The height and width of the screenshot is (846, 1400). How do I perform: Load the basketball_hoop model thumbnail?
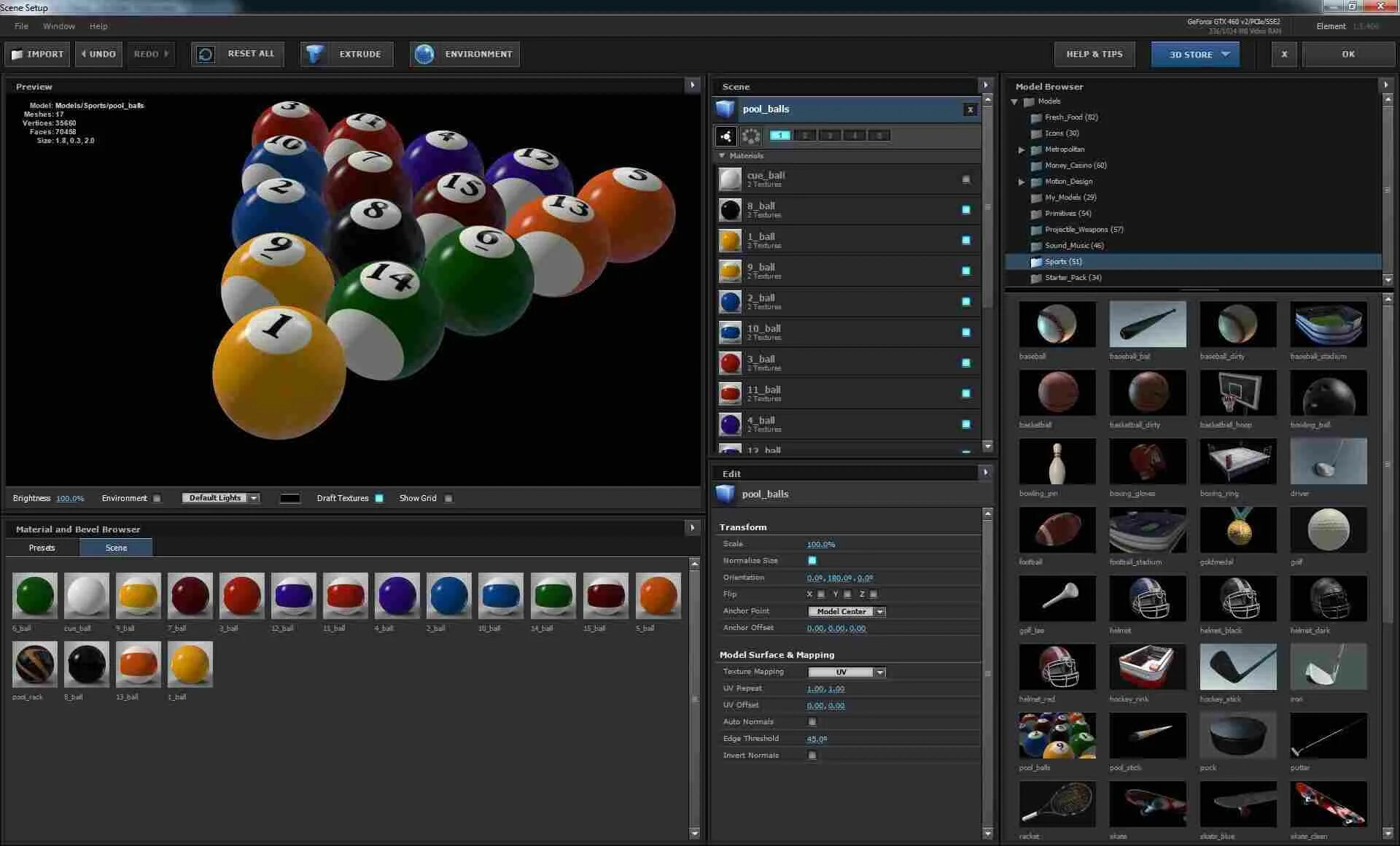1238,392
